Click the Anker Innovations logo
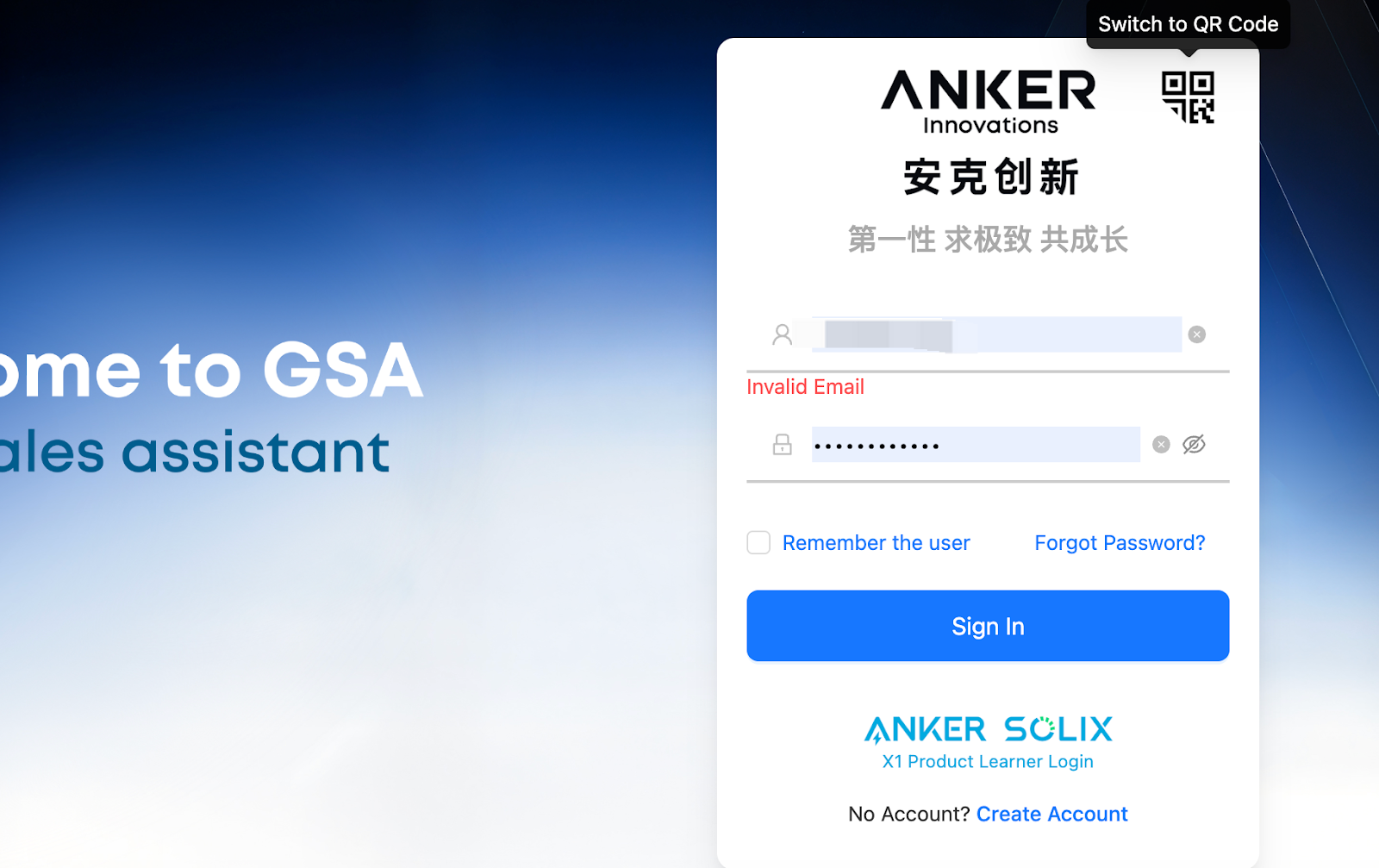Viewport: 1379px width, 868px height. click(x=988, y=102)
